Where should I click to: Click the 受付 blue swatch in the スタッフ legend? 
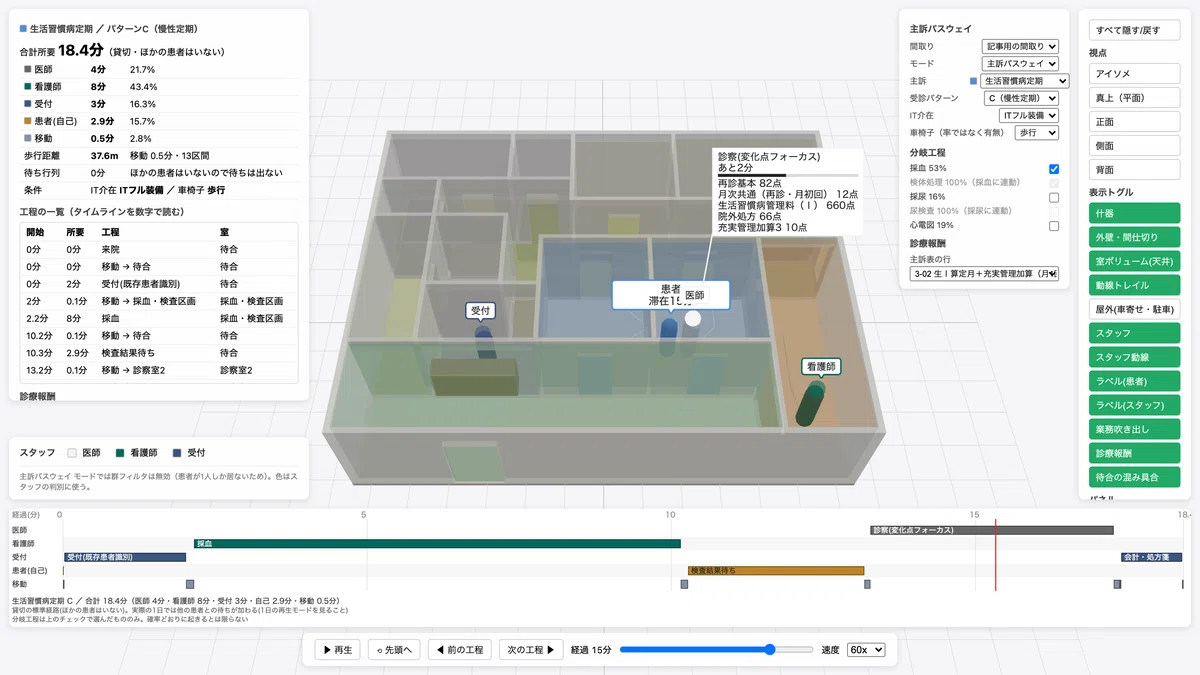point(177,453)
